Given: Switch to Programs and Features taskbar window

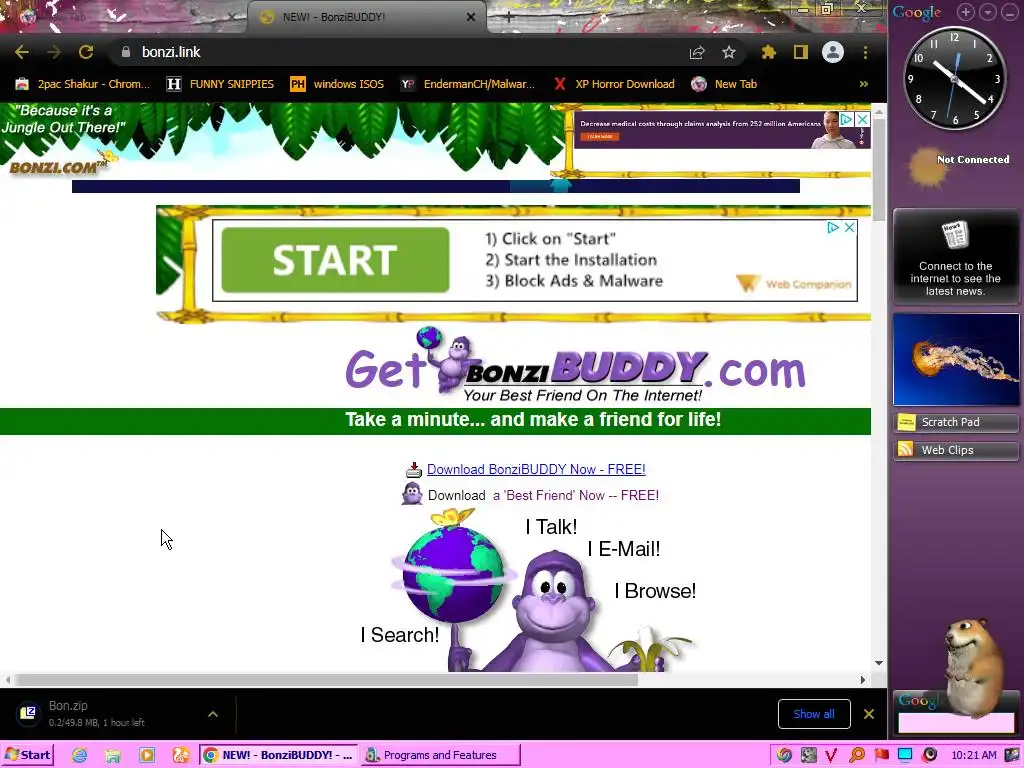Looking at the screenshot, I should (441, 755).
